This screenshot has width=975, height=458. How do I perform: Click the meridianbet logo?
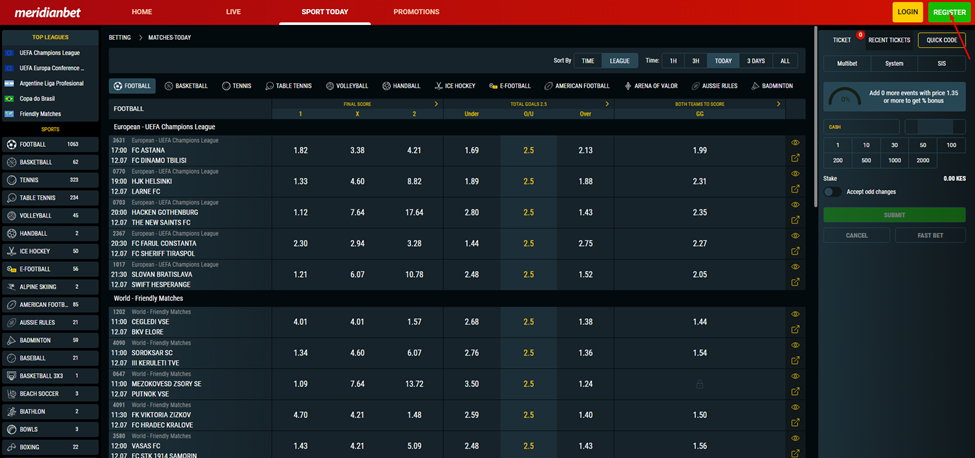click(47, 12)
